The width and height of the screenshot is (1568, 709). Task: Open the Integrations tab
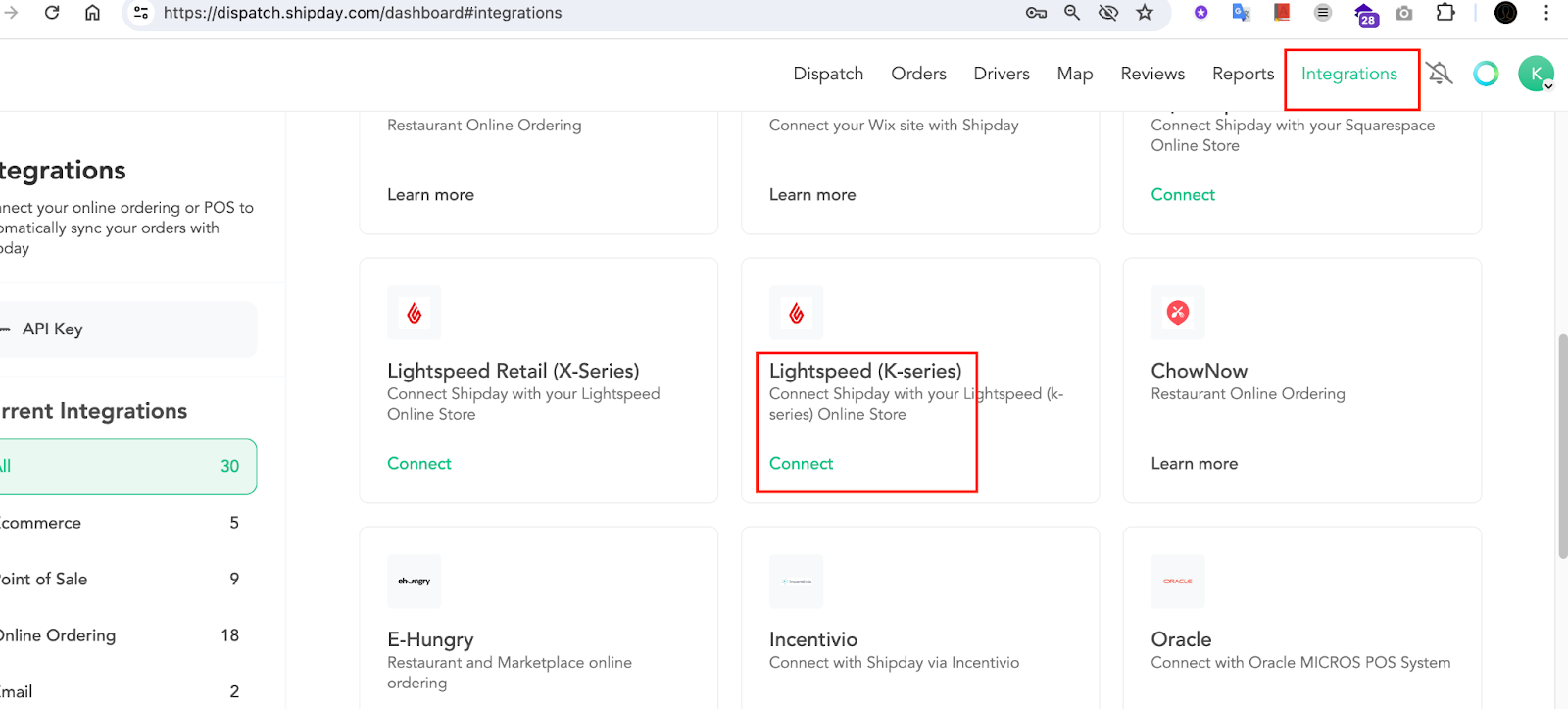[1348, 74]
